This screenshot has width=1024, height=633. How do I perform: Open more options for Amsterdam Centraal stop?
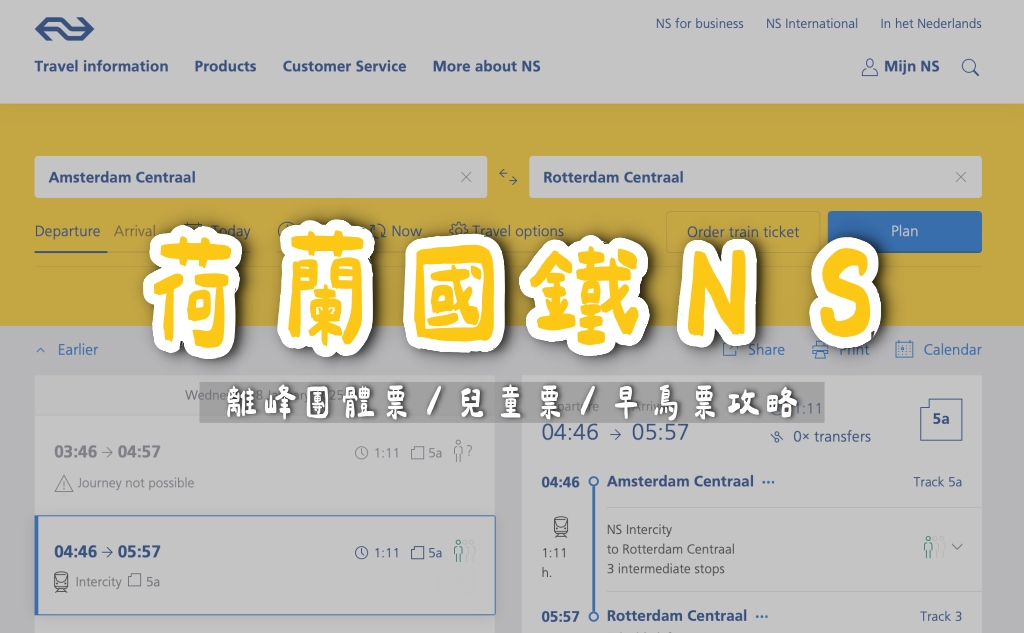click(x=768, y=482)
